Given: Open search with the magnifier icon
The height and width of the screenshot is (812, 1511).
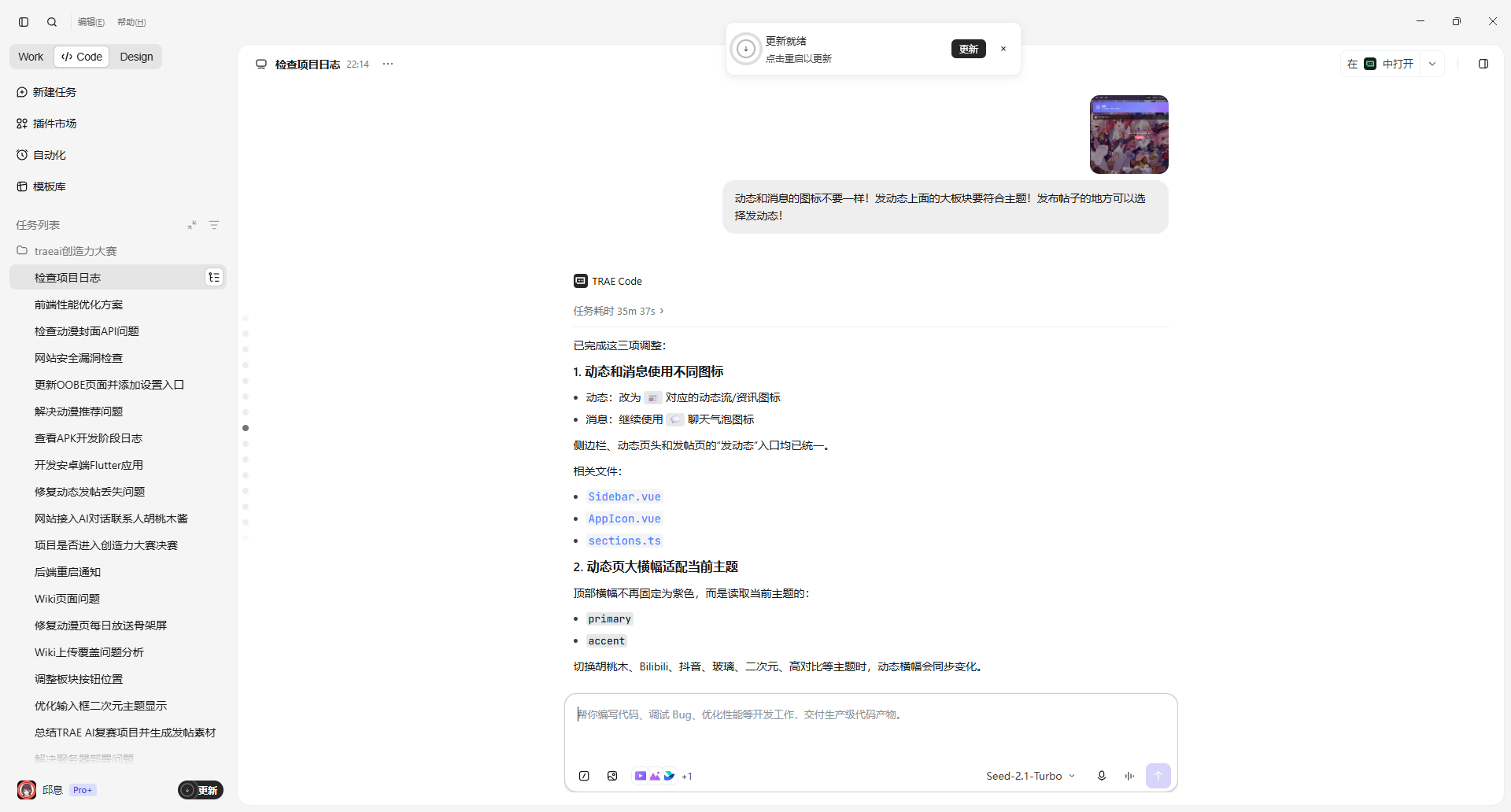Looking at the screenshot, I should coord(52,22).
